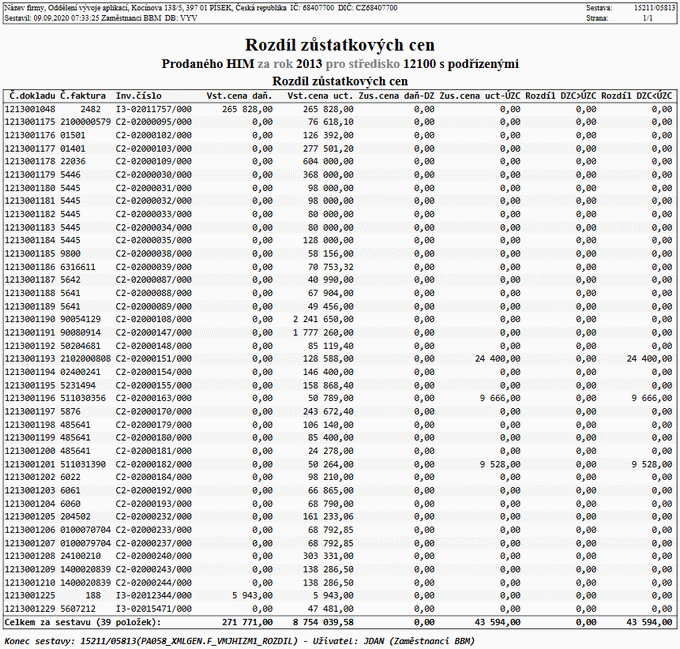
Task: Click invoice number 50204681
Action: pyautogui.click(x=80, y=346)
